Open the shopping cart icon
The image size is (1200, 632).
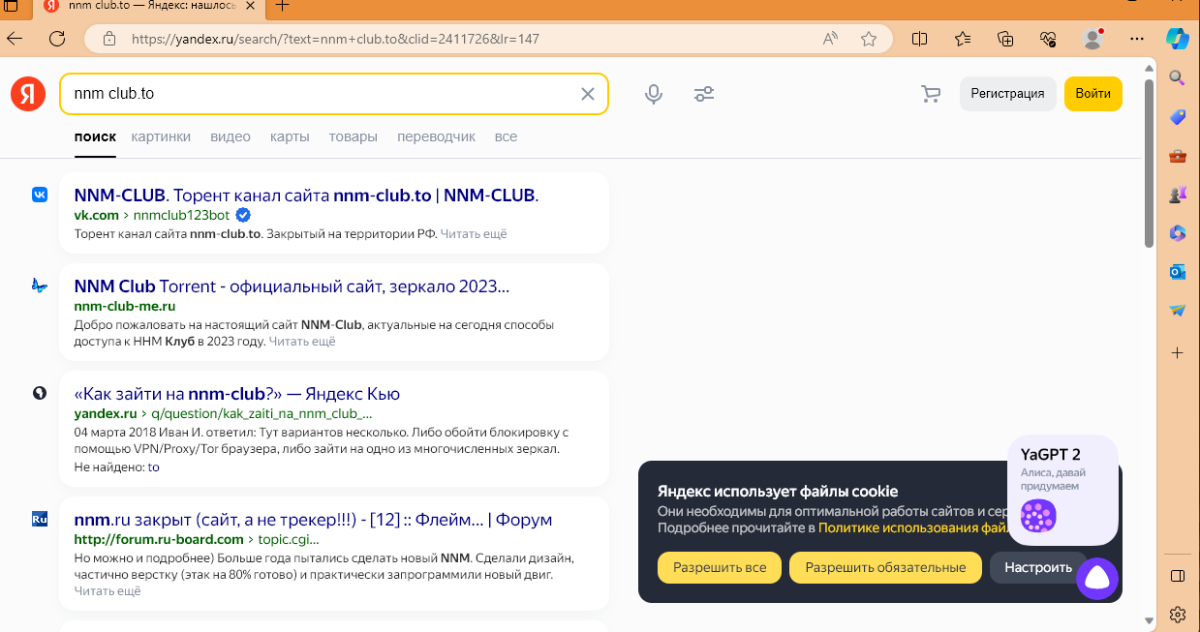931,94
